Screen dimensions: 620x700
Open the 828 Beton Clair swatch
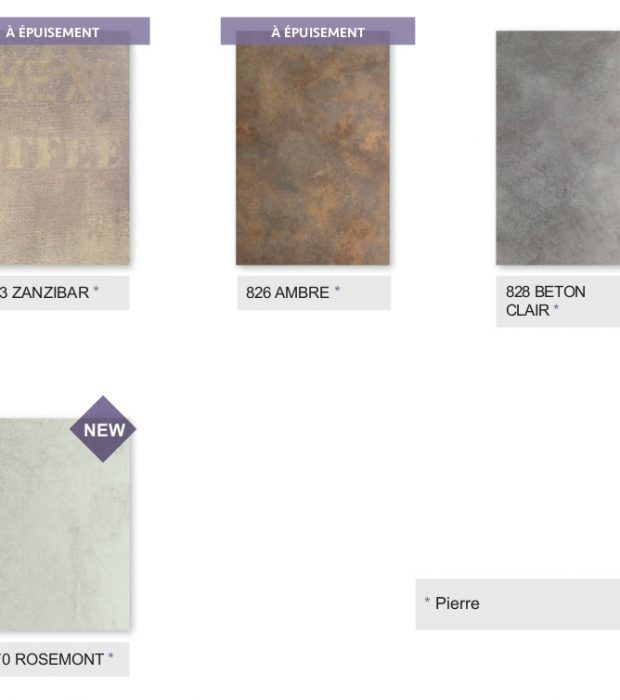tap(558, 148)
